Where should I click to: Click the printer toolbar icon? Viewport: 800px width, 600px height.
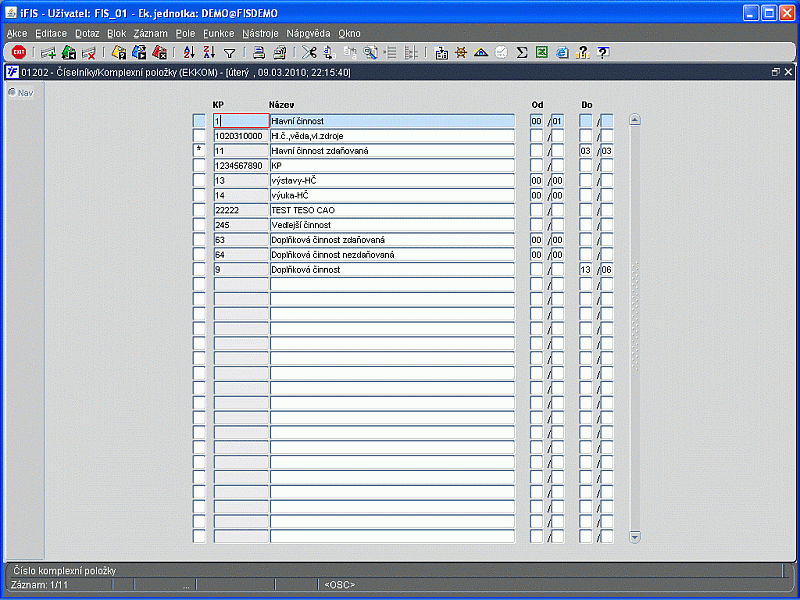258,52
